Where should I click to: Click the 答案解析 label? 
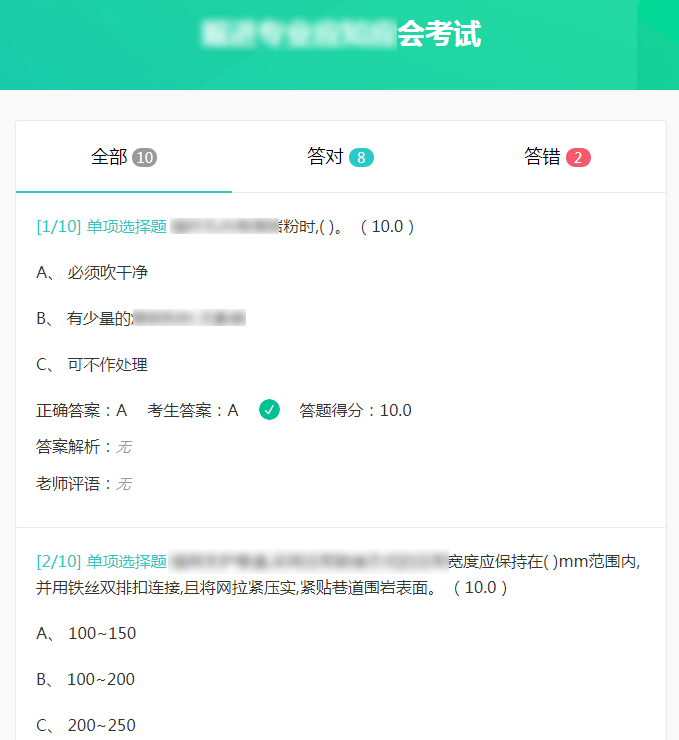click(68, 446)
